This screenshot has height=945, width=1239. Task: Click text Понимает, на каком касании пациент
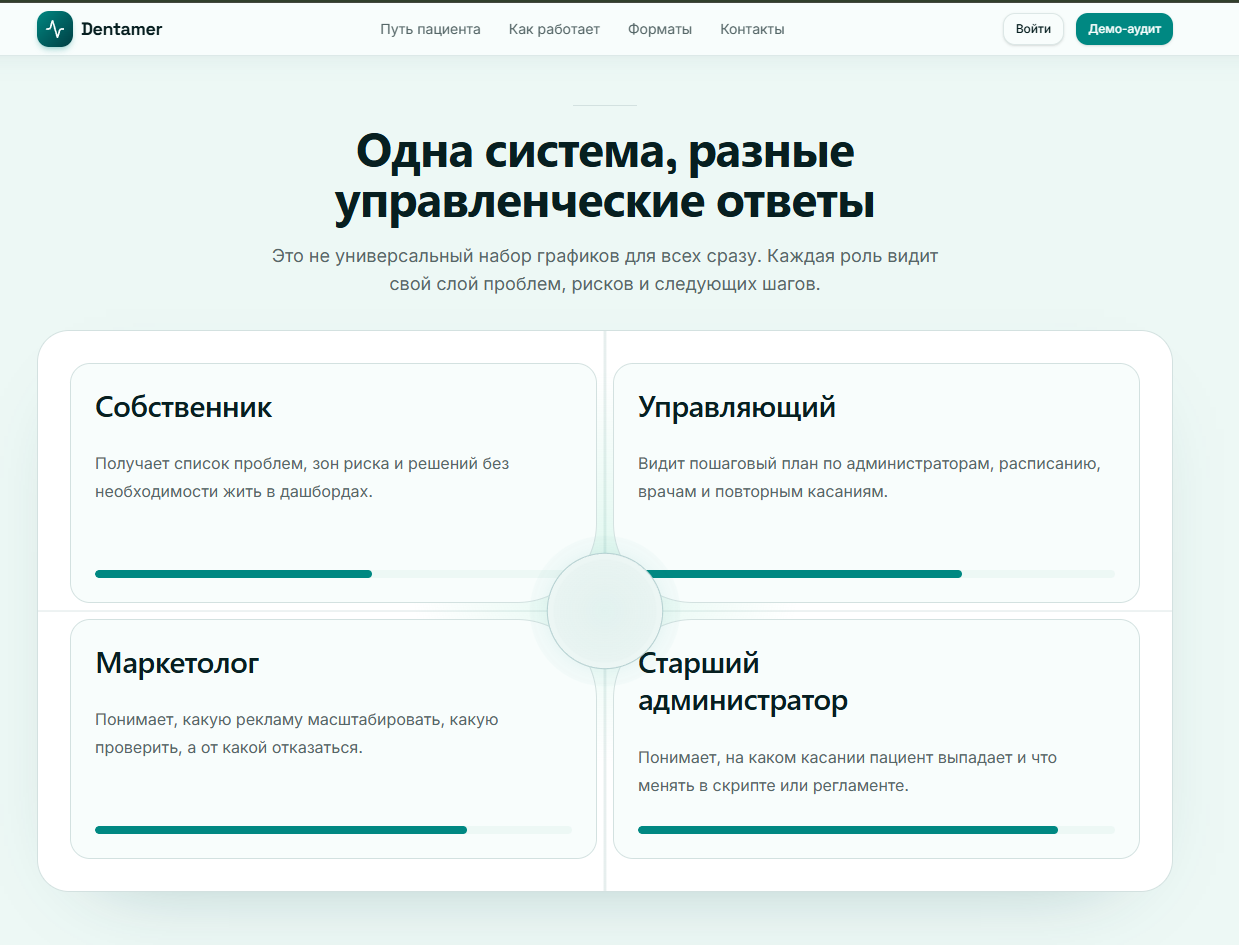click(x=847, y=772)
